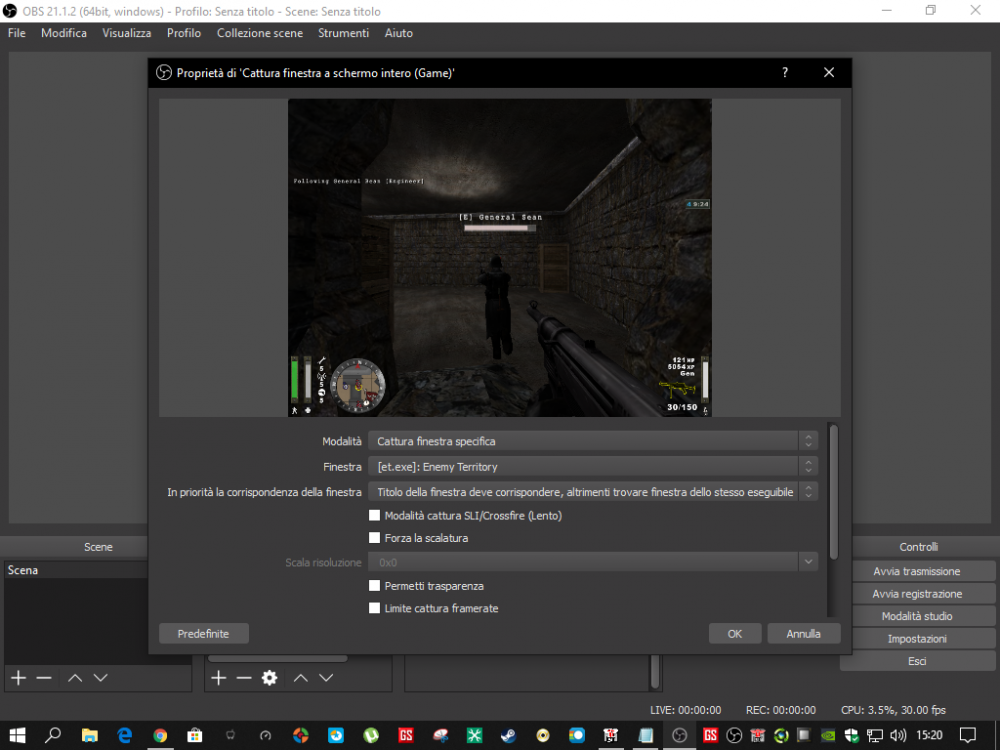Viewport: 1000px width, 750px height.
Task: Open the Visualizza menu
Action: click(126, 33)
